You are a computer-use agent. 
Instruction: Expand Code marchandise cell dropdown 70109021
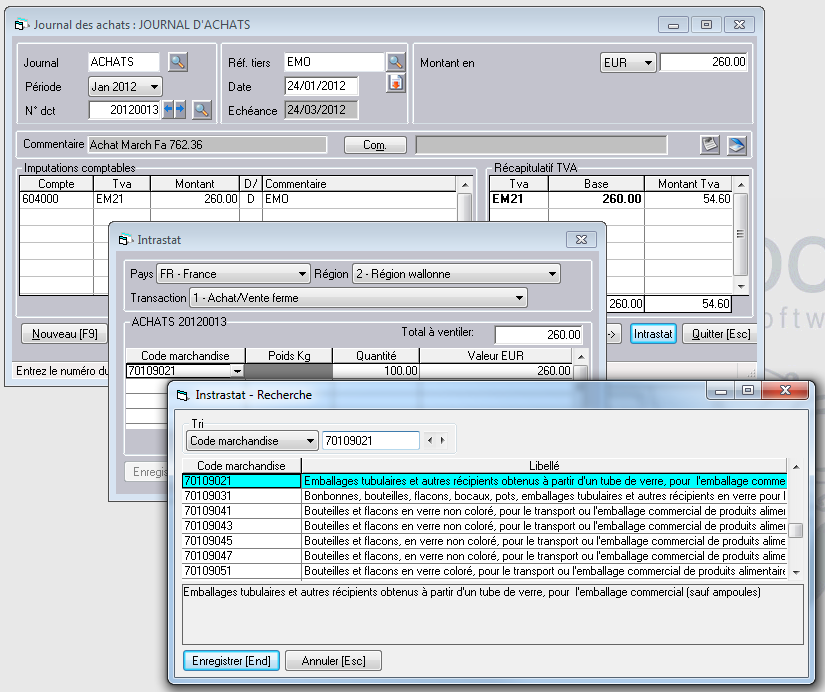point(237,371)
